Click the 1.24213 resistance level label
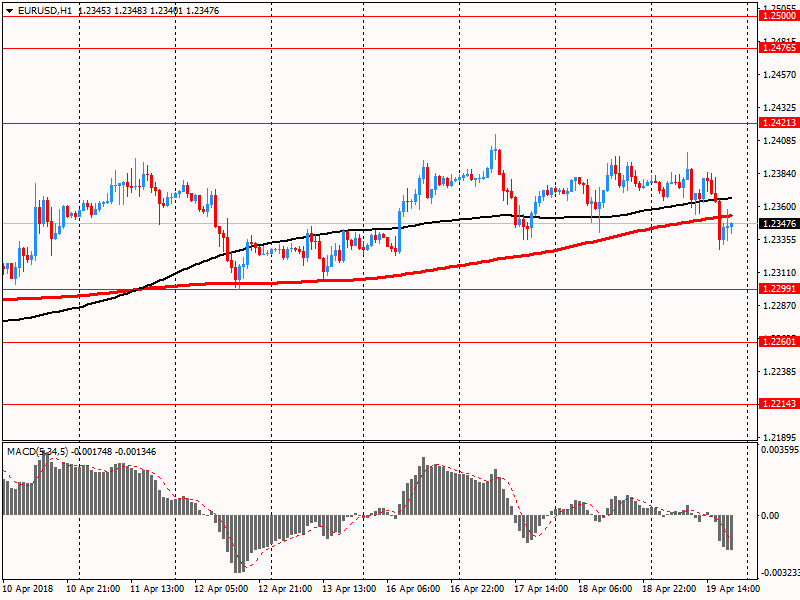The image size is (800, 600). coord(778,123)
